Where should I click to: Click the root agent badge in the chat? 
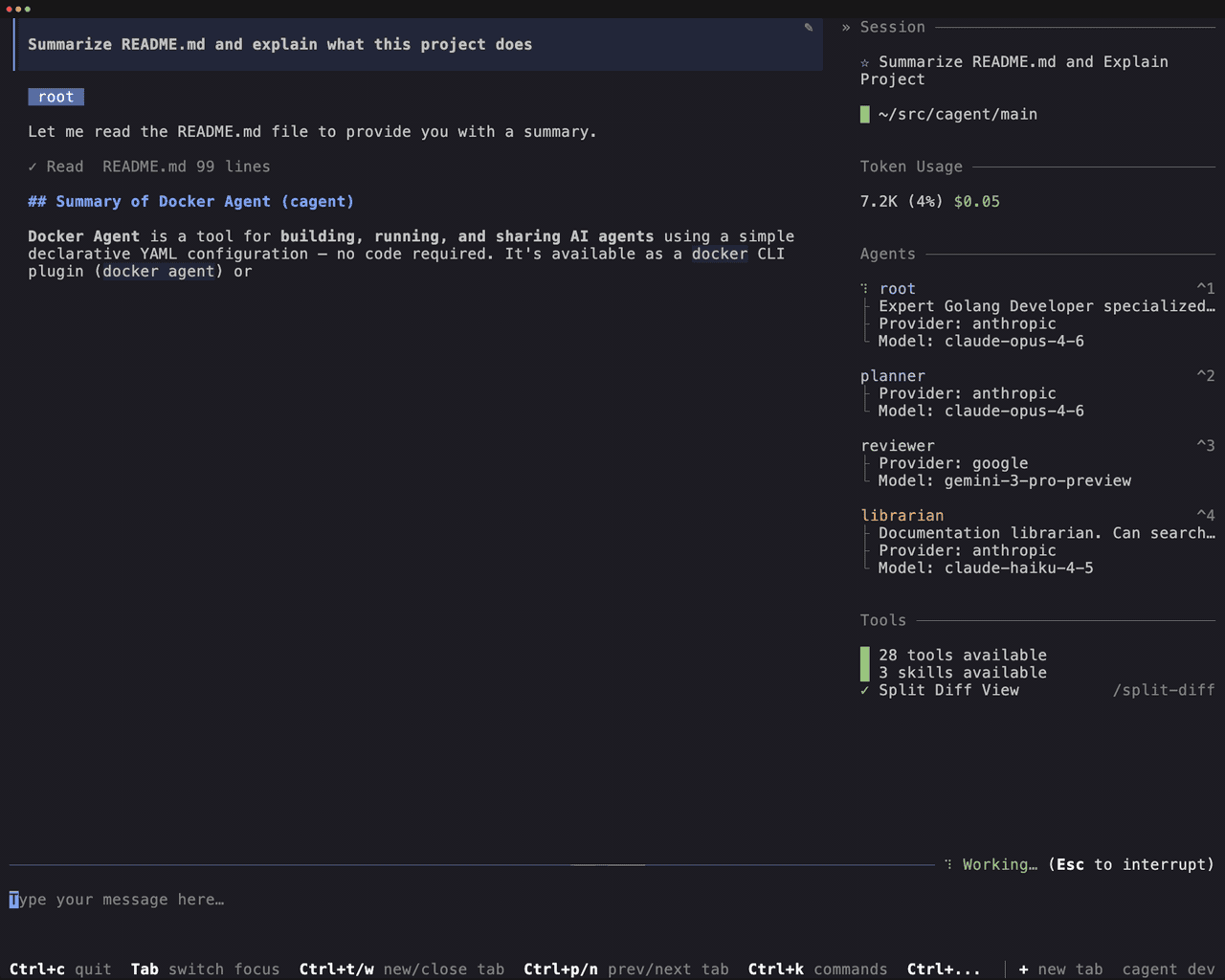(56, 97)
